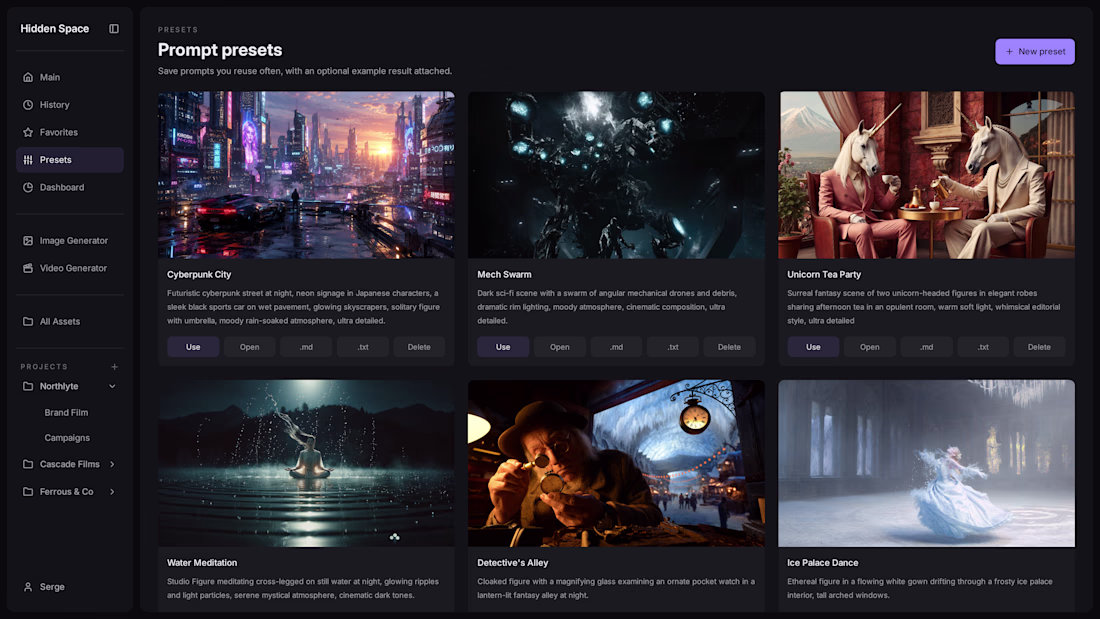Export Cyberpunk City as .md
This screenshot has height=619, width=1100.
coord(306,347)
